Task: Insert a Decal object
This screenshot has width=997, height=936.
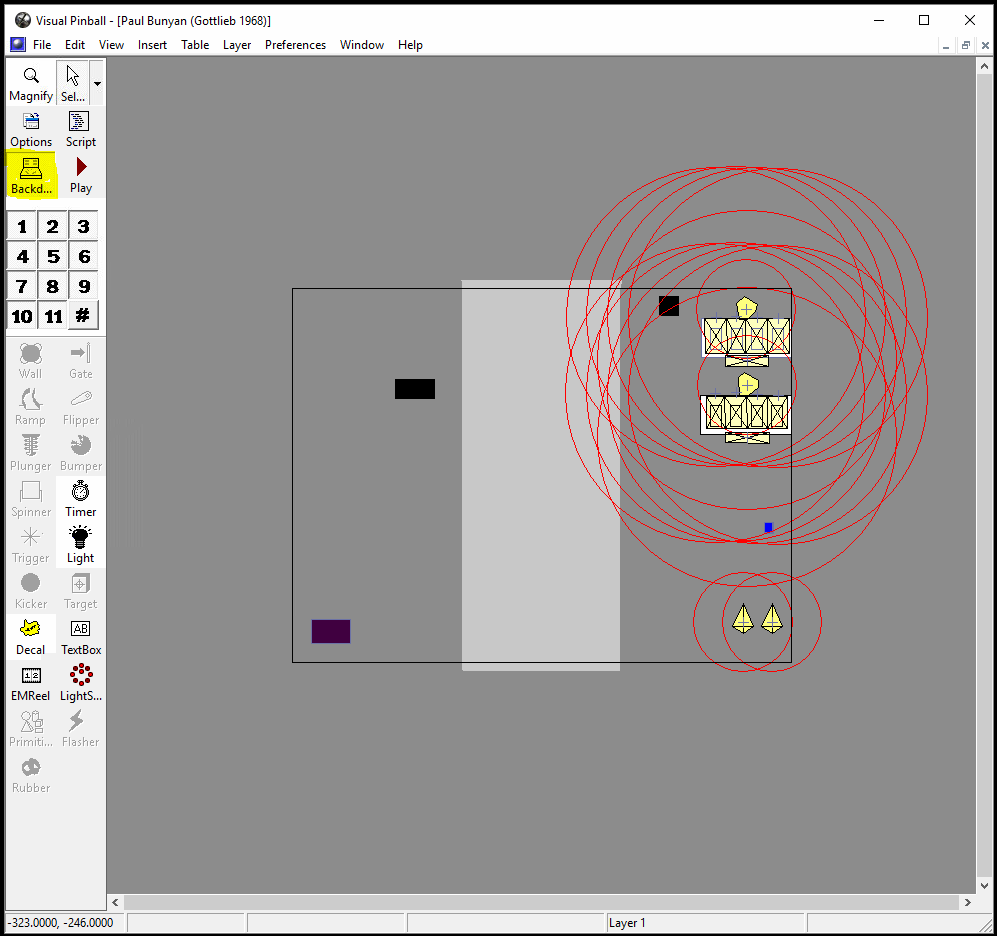Action: click(x=31, y=637)
